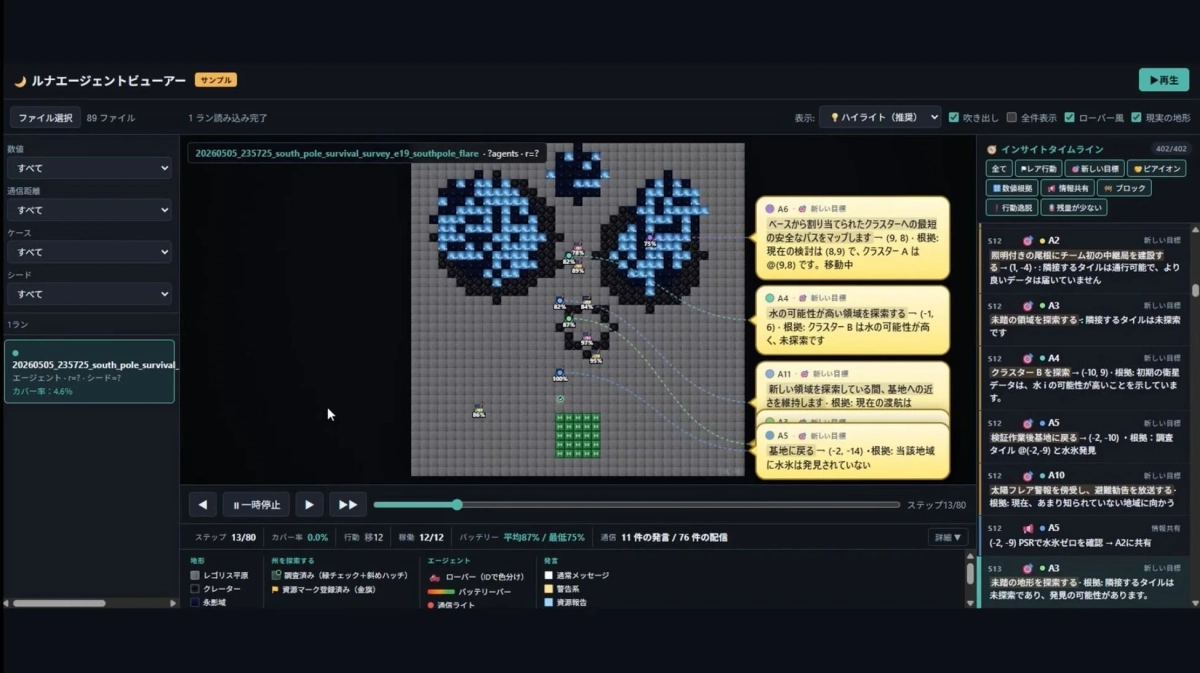The height and width of the screenshot is (673, 1200).
Task: Click the target icon on A10 entry
Action: pos(1027,475)
